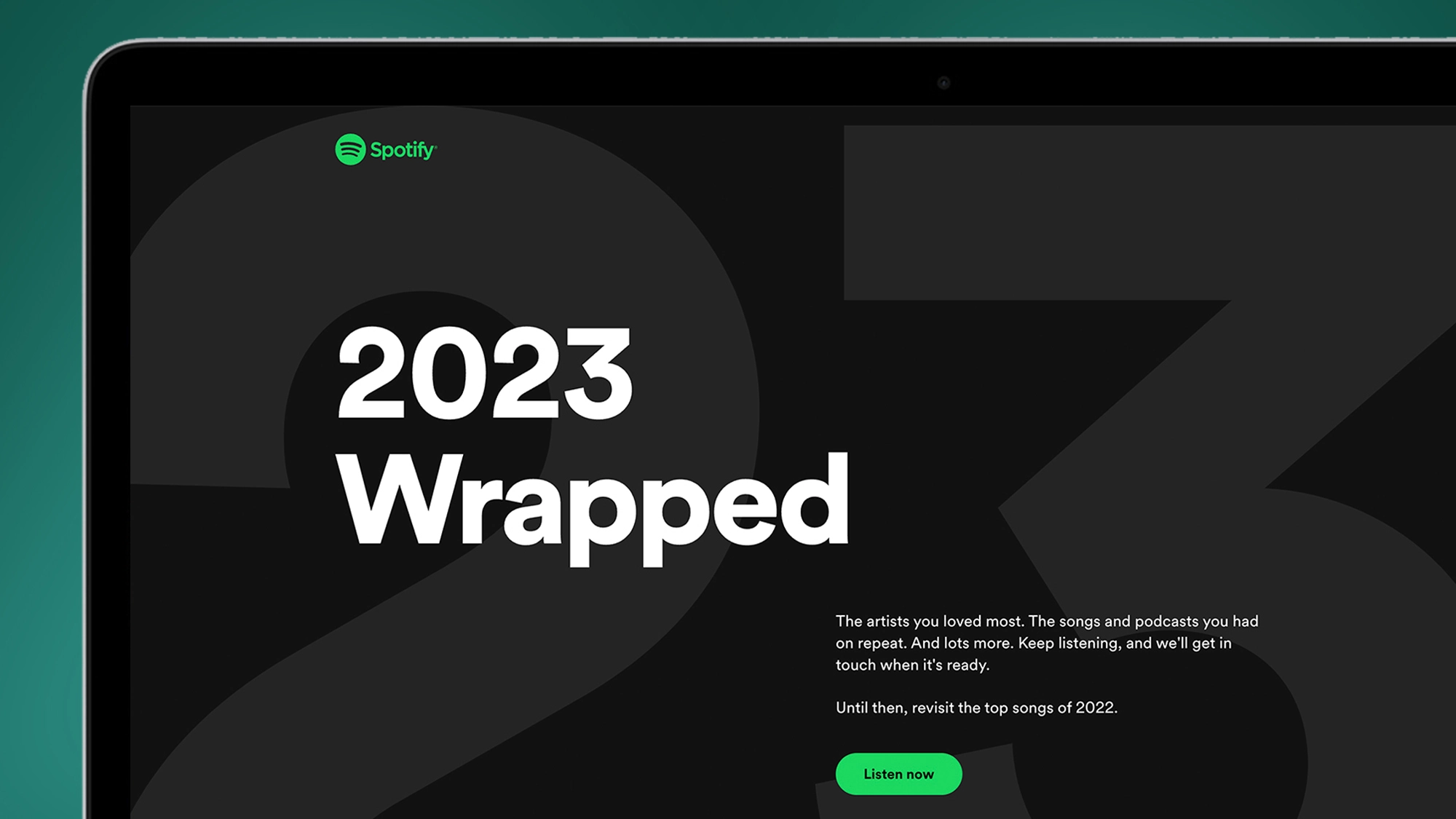Click the green Listen now button
This screenshot has height=819, width=1456.
[898, 774]
